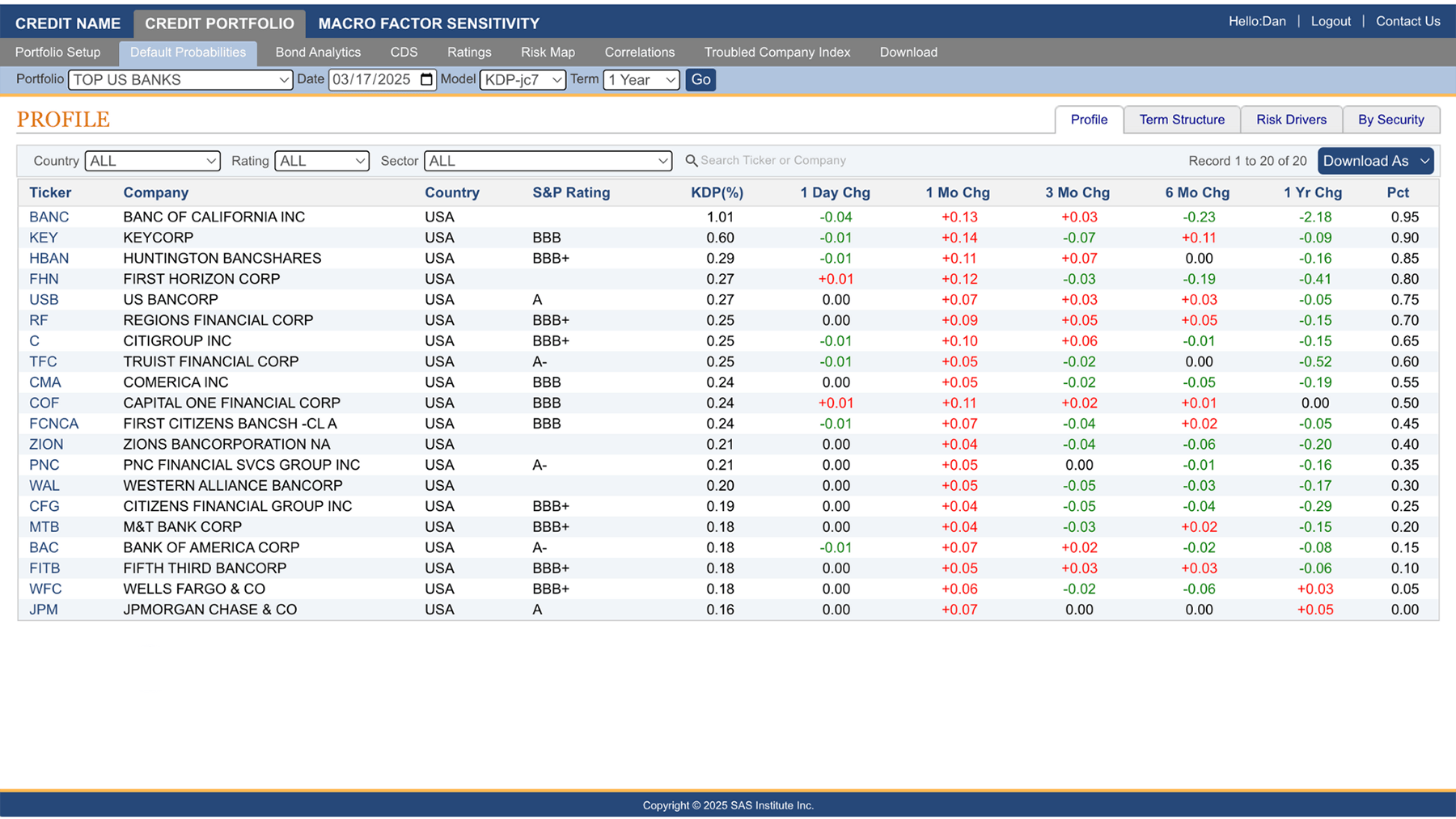Viewport: 1456px width, 819px height.
Task: Navigate to the Troubled Company Index page
Action: pyautogui.click(x=777, y=52)
